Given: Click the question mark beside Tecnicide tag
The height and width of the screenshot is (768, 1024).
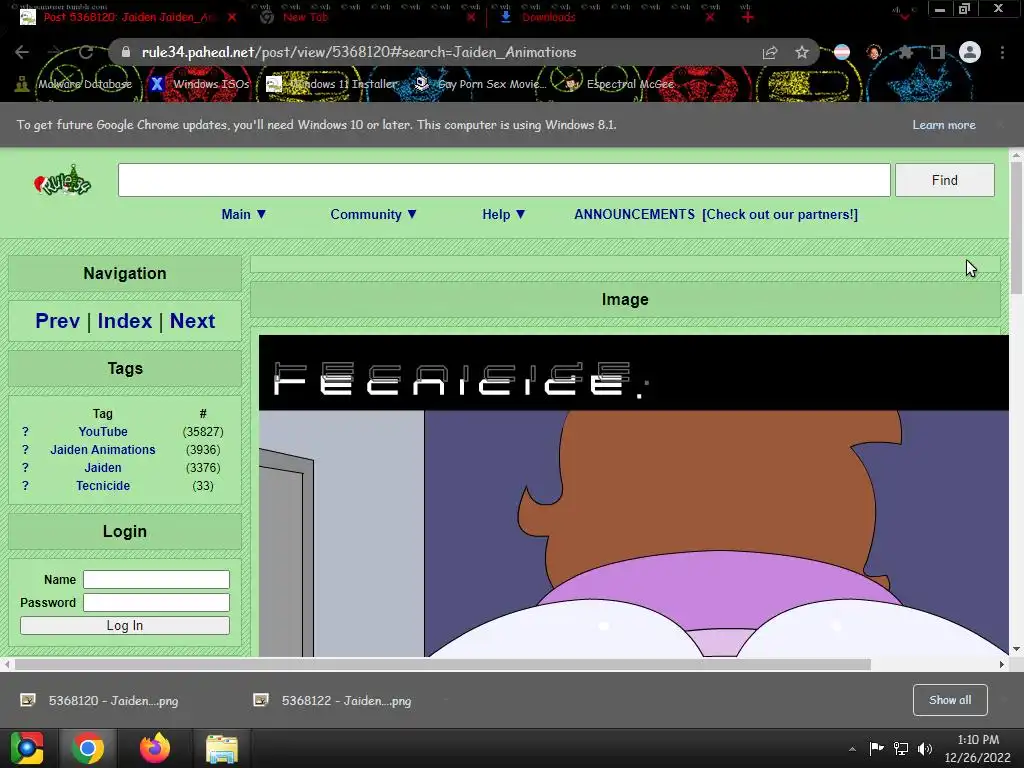Looking at the screenshot, I should point(25,486).
